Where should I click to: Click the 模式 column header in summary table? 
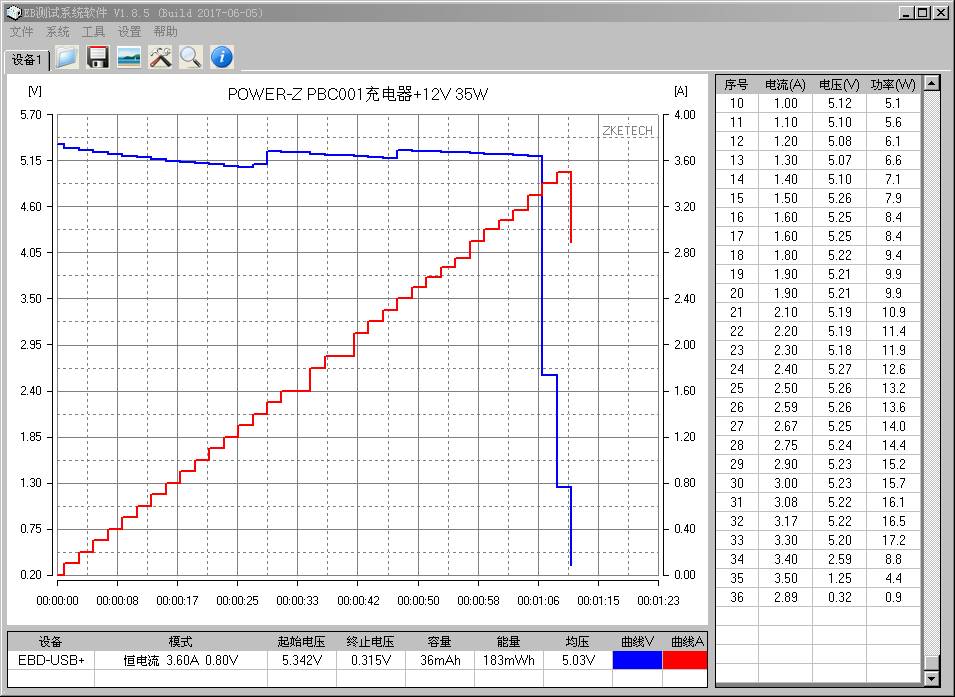click(x=180, y=642)
